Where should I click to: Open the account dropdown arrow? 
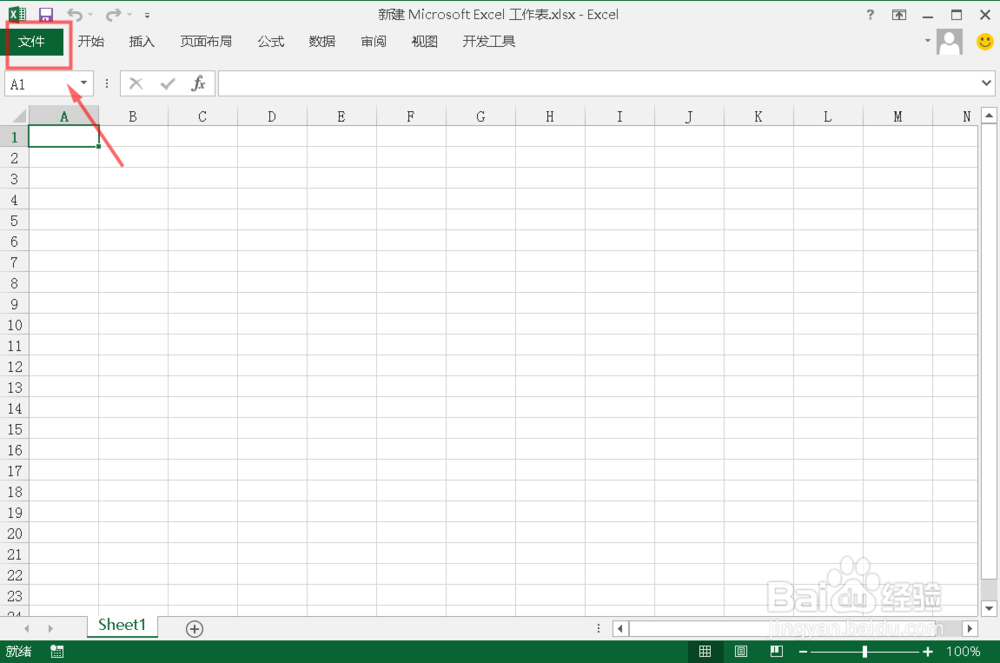[x=927, y=41]
